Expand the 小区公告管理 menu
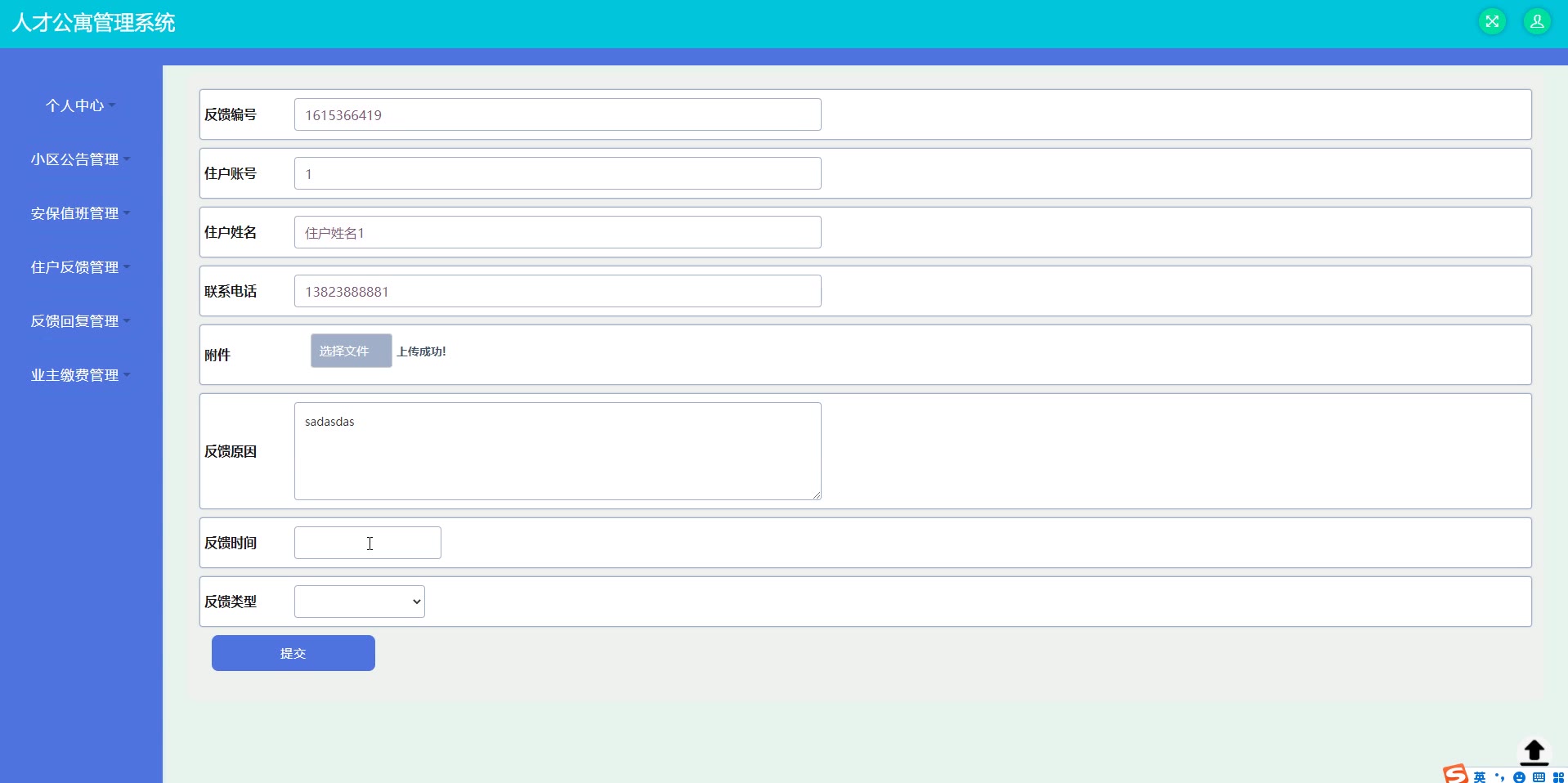This screenshot has height=783, width=1568. coord(80,159)
